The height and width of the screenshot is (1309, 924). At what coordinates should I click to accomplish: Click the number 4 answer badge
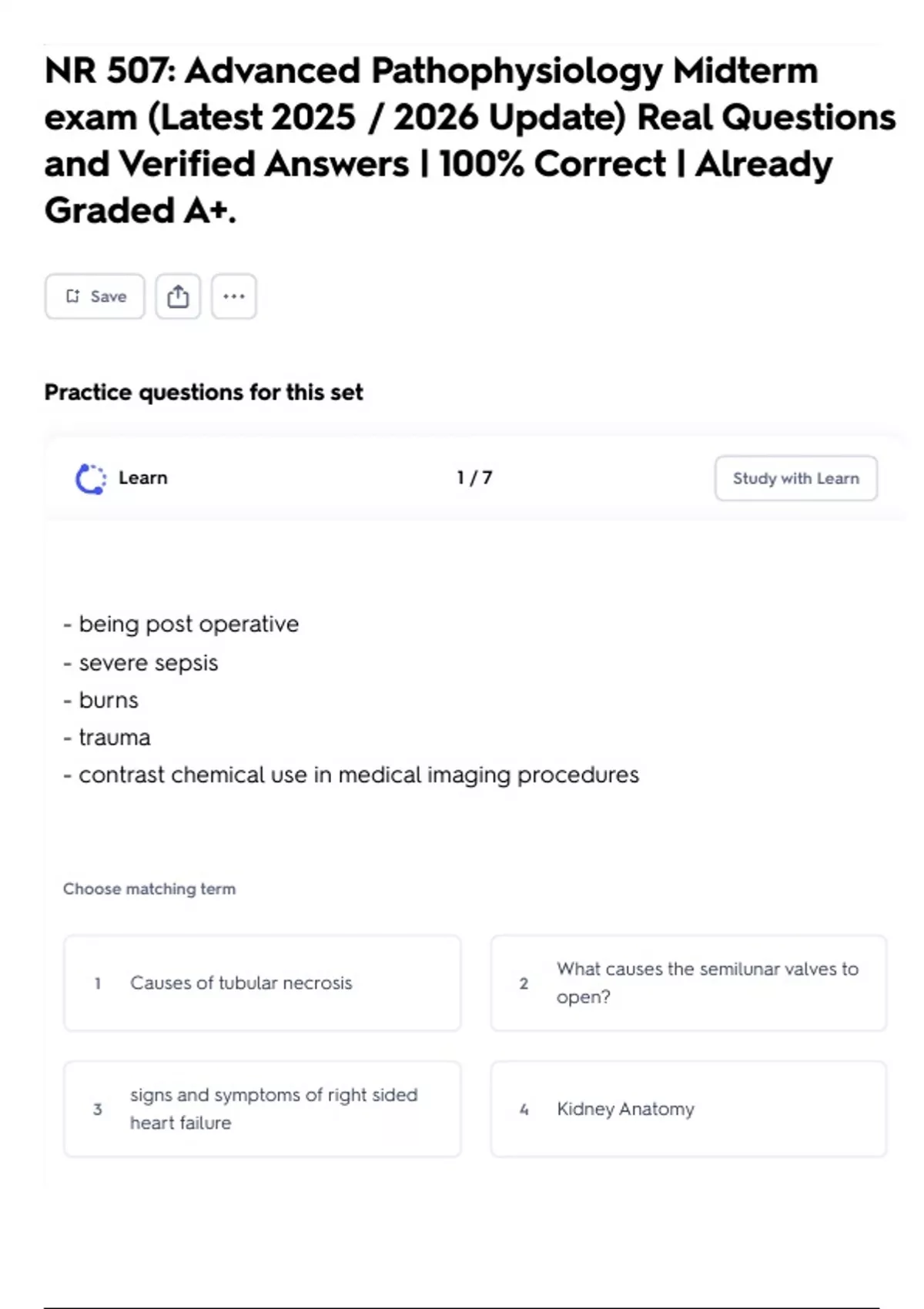[x=524, y=1110]
